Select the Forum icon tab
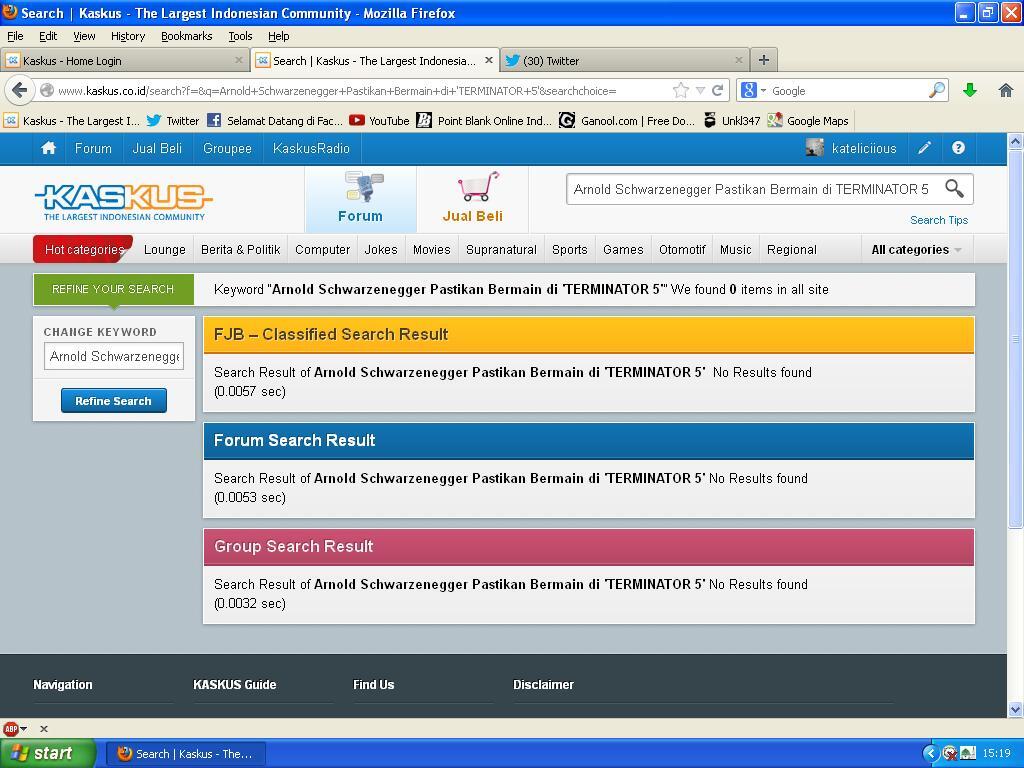The height and width of the screenshot is (768, 1024). [360, 199]
